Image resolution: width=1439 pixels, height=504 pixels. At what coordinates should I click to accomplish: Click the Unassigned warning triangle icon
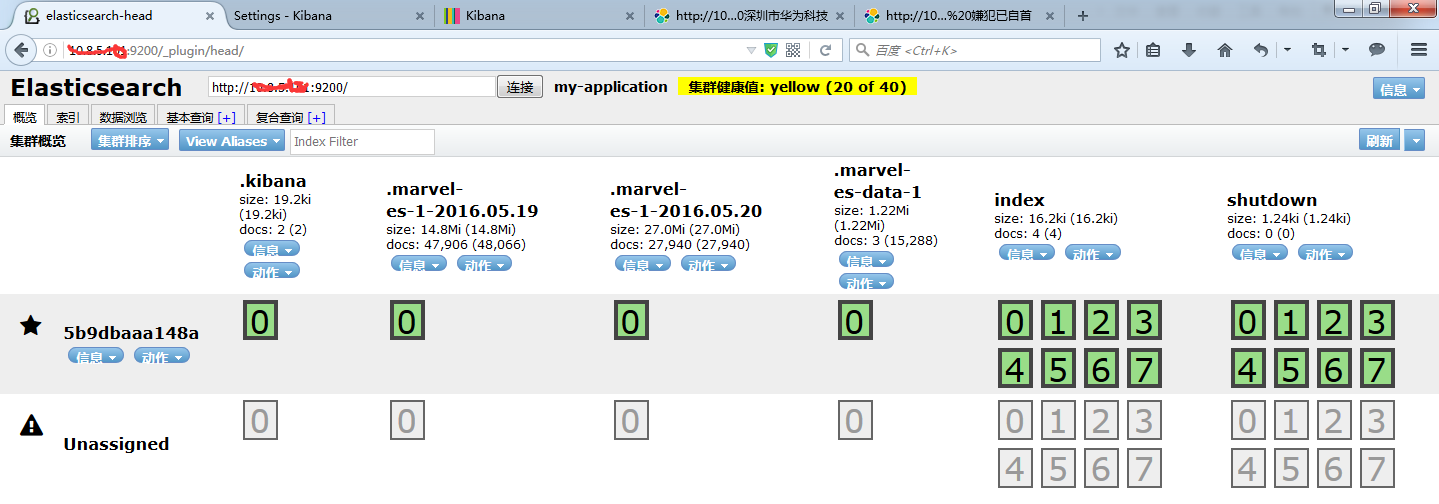pos(31,426)
